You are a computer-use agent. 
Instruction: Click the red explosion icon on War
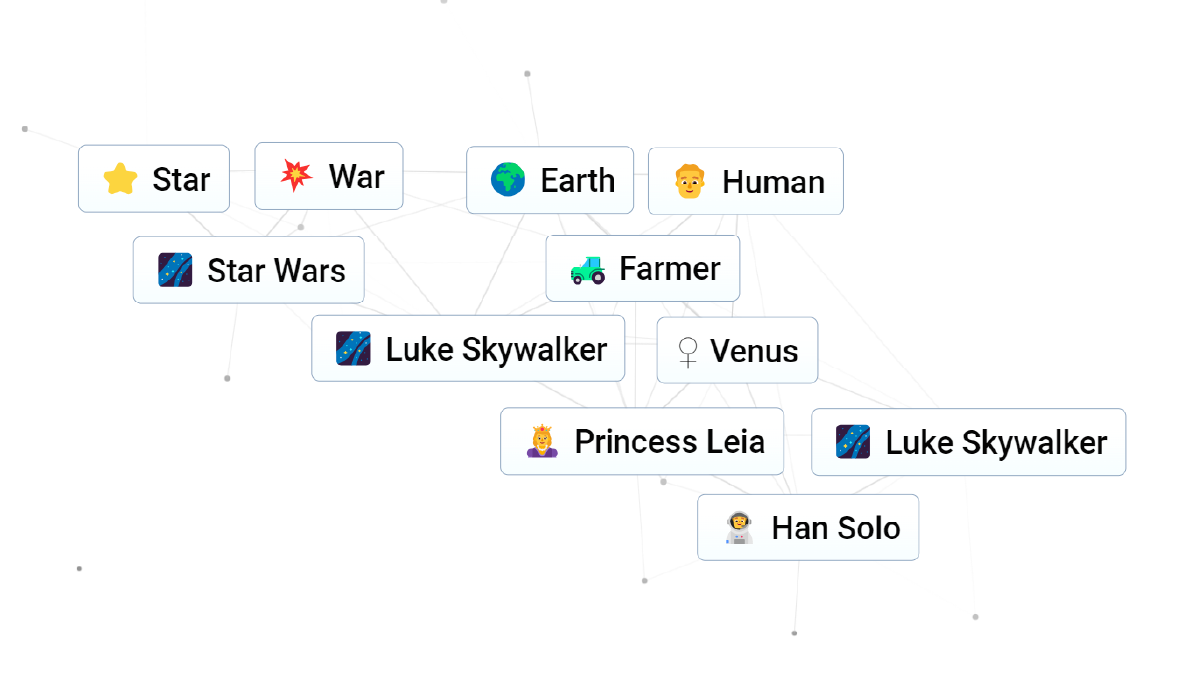(296, 176)
